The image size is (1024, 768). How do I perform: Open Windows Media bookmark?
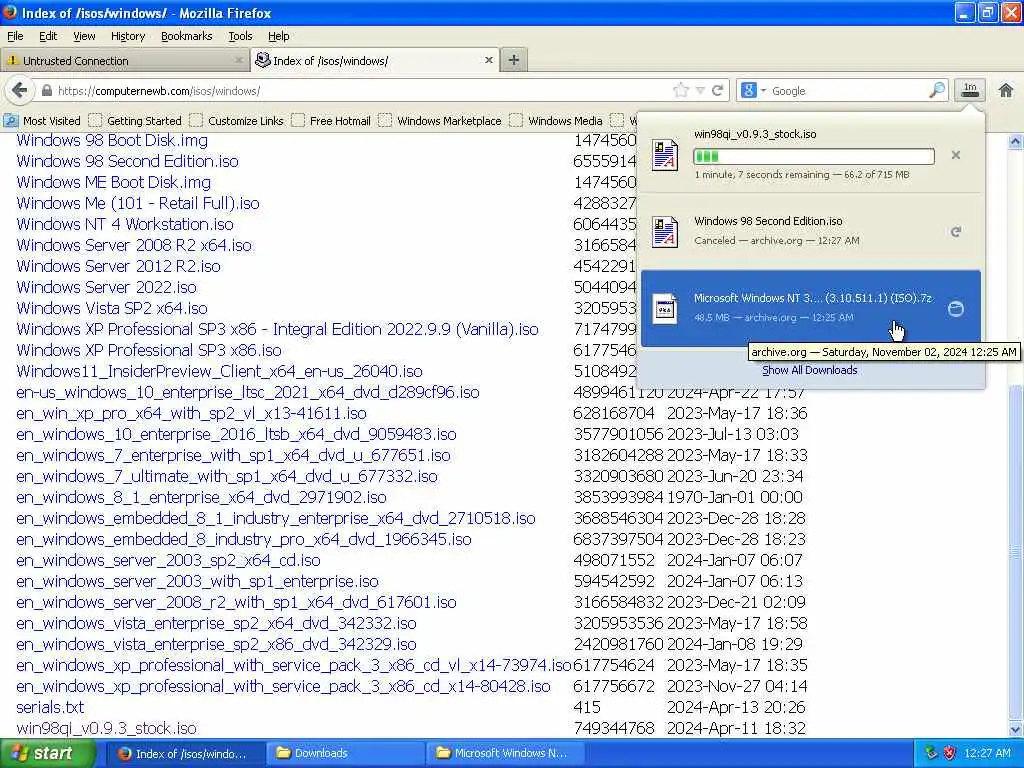point(556,121)
